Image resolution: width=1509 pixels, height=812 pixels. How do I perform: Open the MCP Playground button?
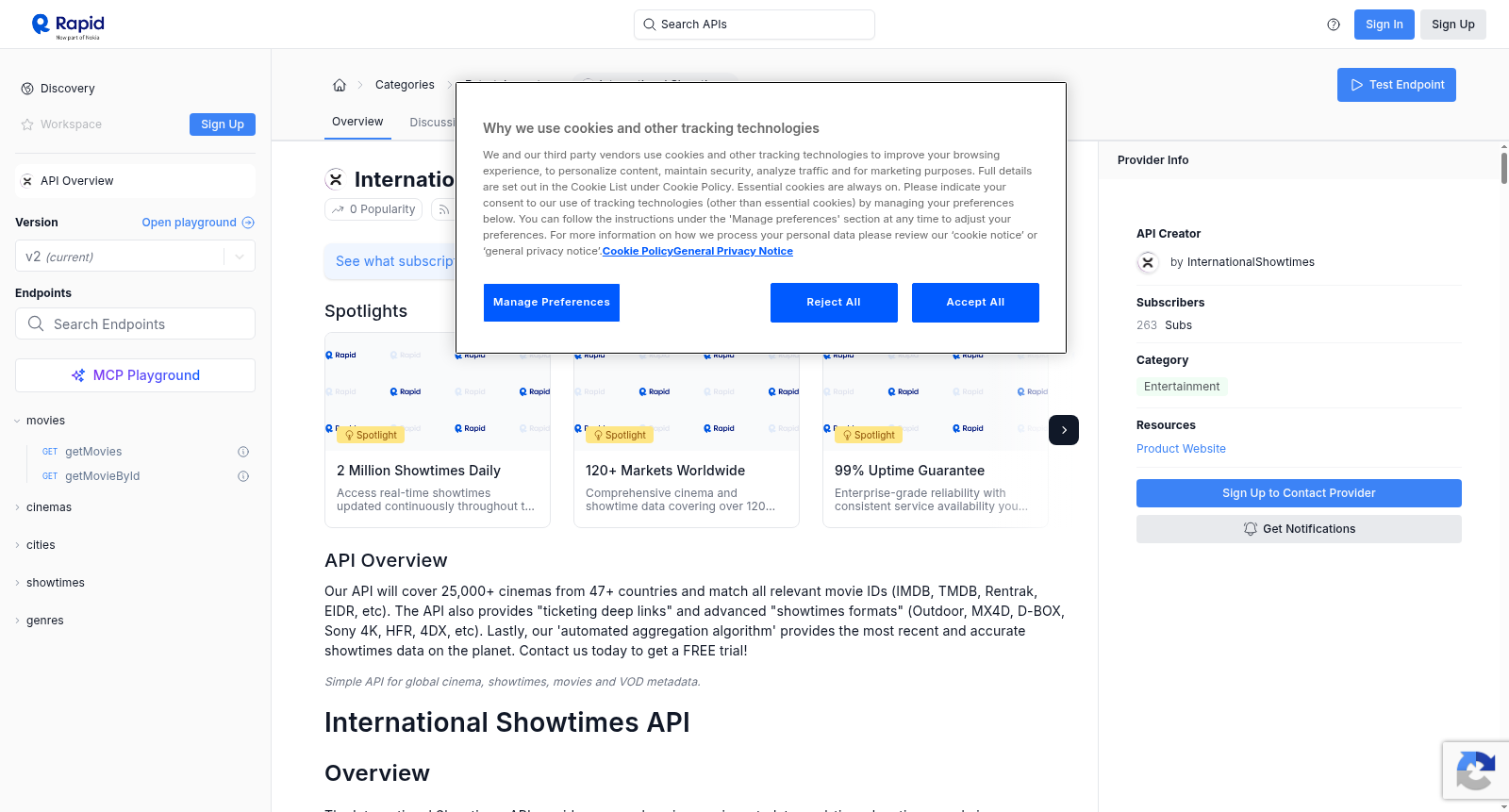tap(135, 375)
